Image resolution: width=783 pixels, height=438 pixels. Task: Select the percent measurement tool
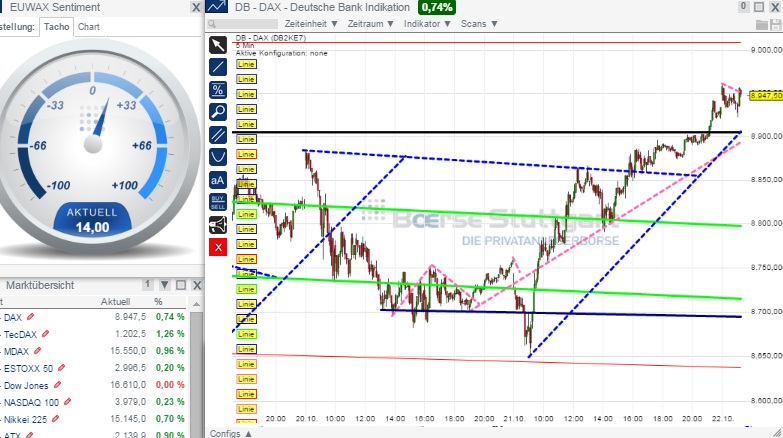(x=218, y=90)
